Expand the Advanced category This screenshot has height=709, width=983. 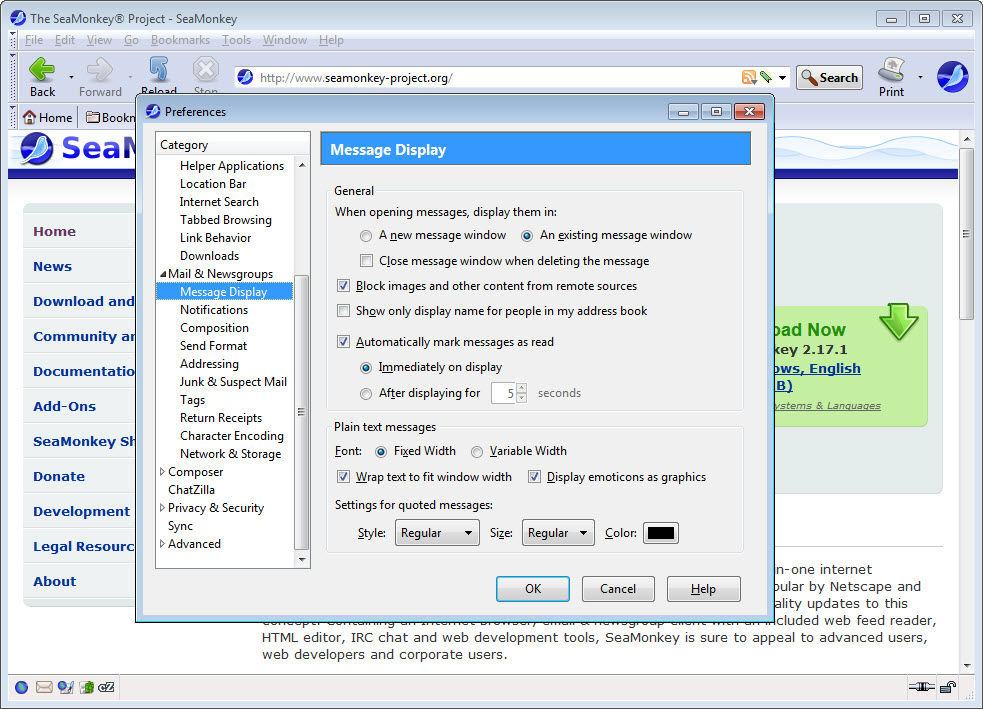[x=162, y=544]
